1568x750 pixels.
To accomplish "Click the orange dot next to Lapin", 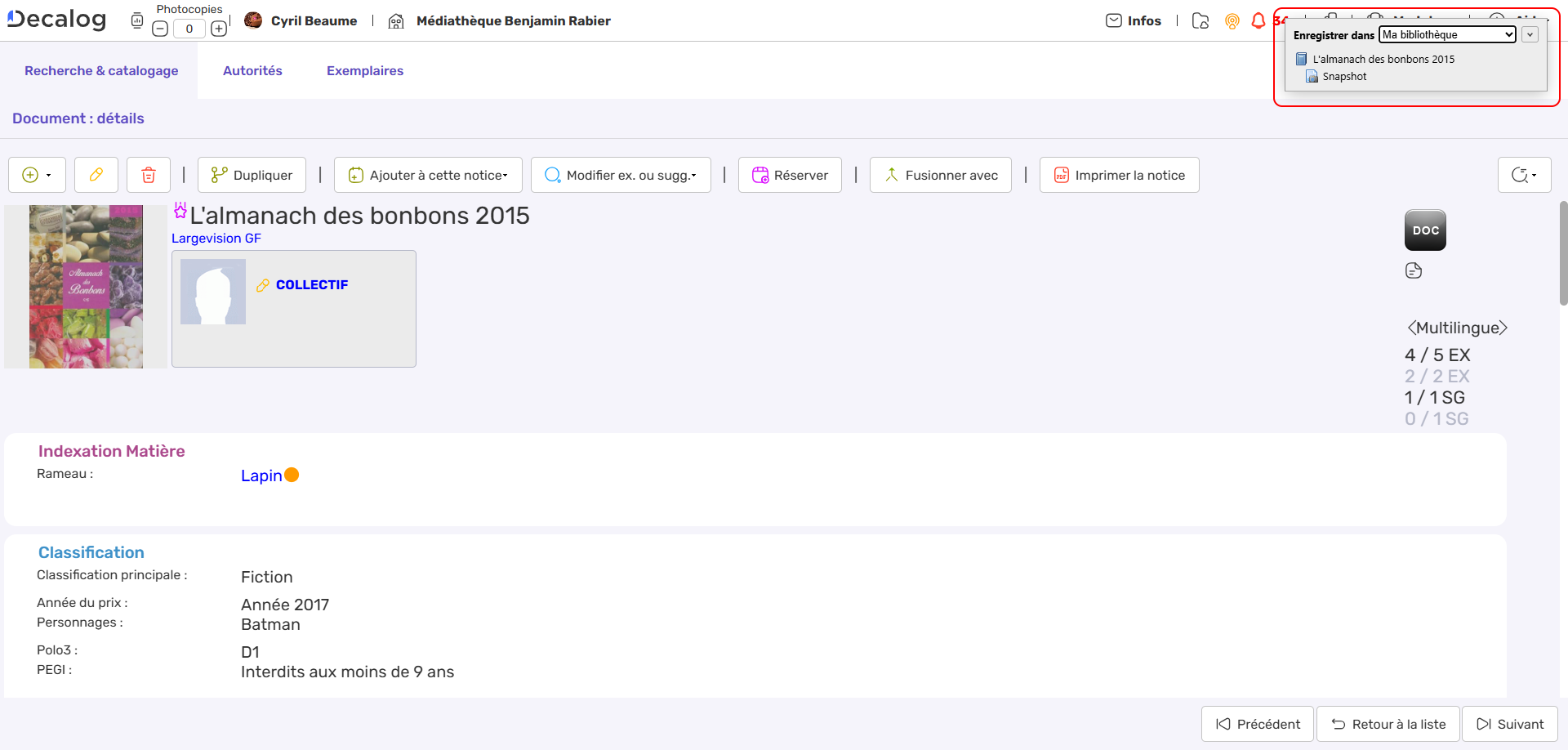I will (x=292, y=474).
